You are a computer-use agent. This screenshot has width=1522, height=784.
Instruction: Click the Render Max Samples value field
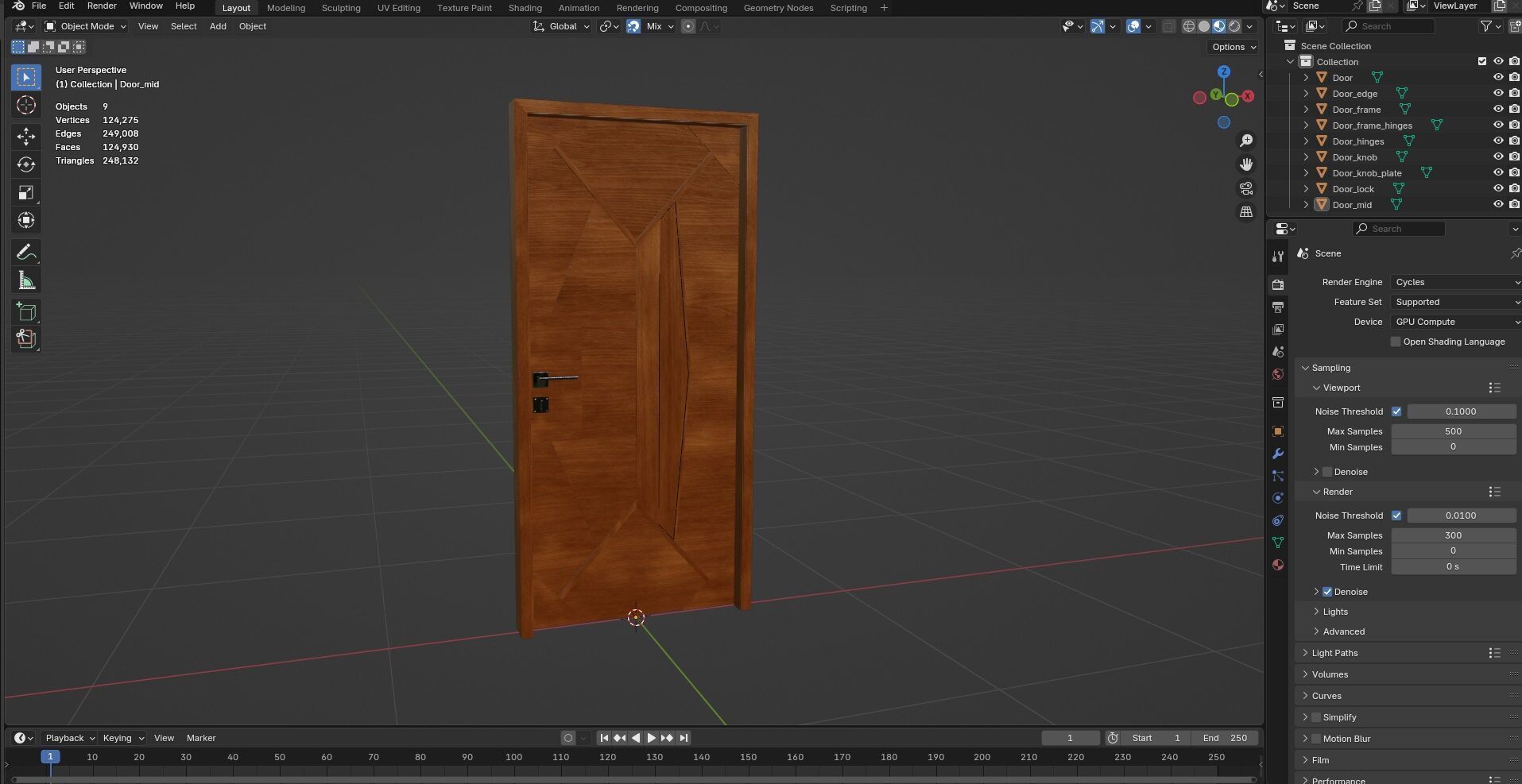tap(1453, 535)
